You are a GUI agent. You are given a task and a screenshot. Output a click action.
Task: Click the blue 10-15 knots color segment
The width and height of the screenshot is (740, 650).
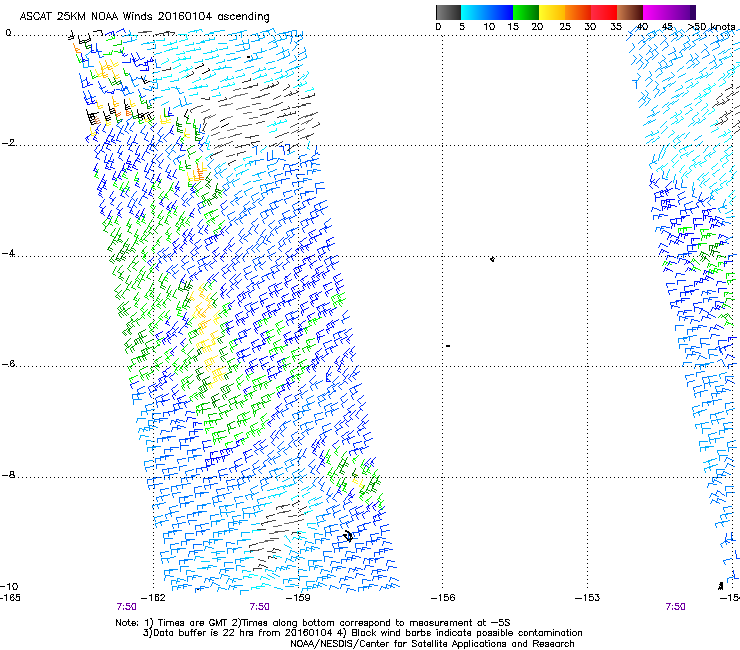pos(500,12)
